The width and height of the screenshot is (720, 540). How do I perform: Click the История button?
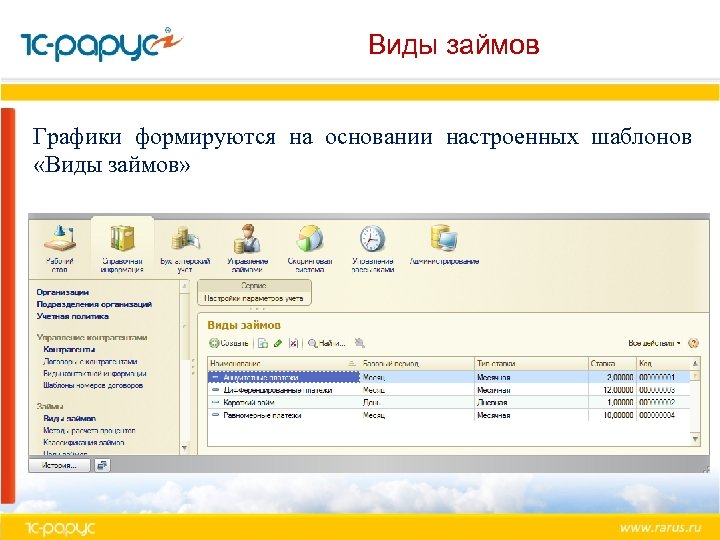(60, 465)
